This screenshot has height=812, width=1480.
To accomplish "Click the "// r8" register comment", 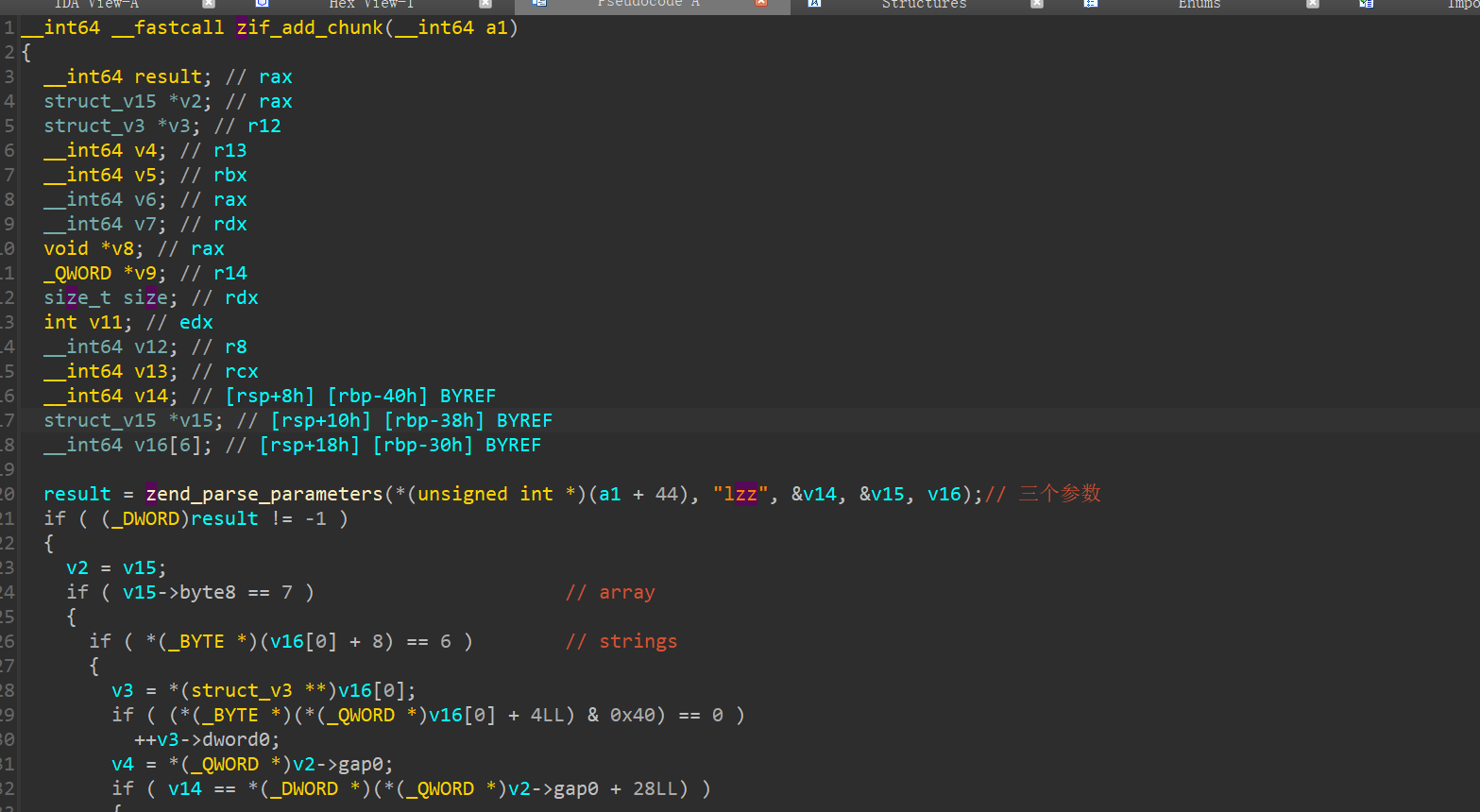I will [x=219, y=347].
